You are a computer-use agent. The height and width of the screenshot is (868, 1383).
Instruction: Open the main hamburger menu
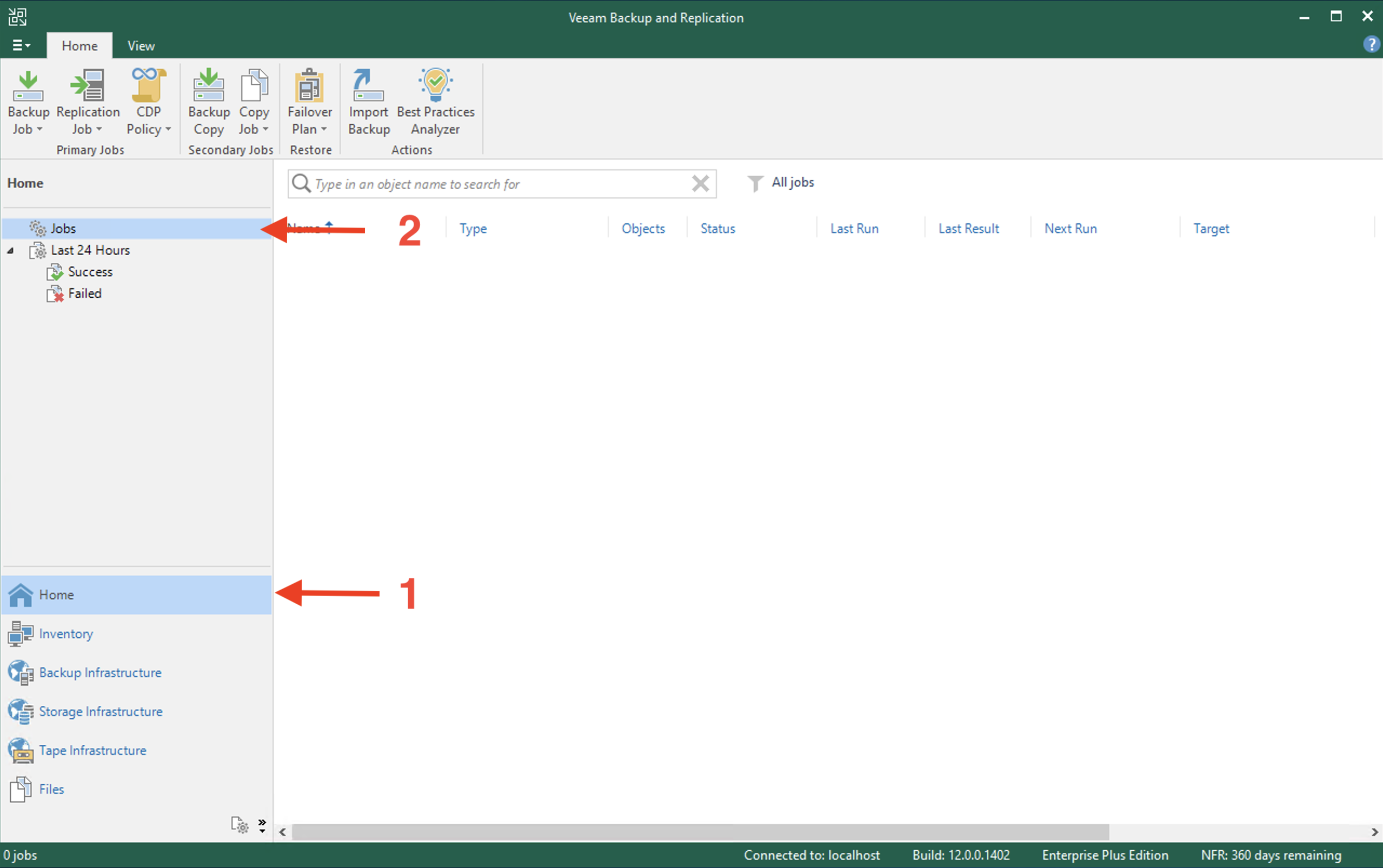(21, 45)
